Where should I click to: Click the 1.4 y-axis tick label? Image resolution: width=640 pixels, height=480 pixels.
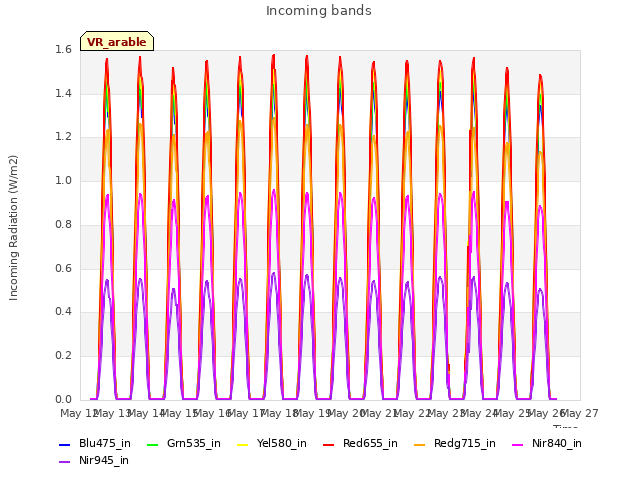point(63,93)
